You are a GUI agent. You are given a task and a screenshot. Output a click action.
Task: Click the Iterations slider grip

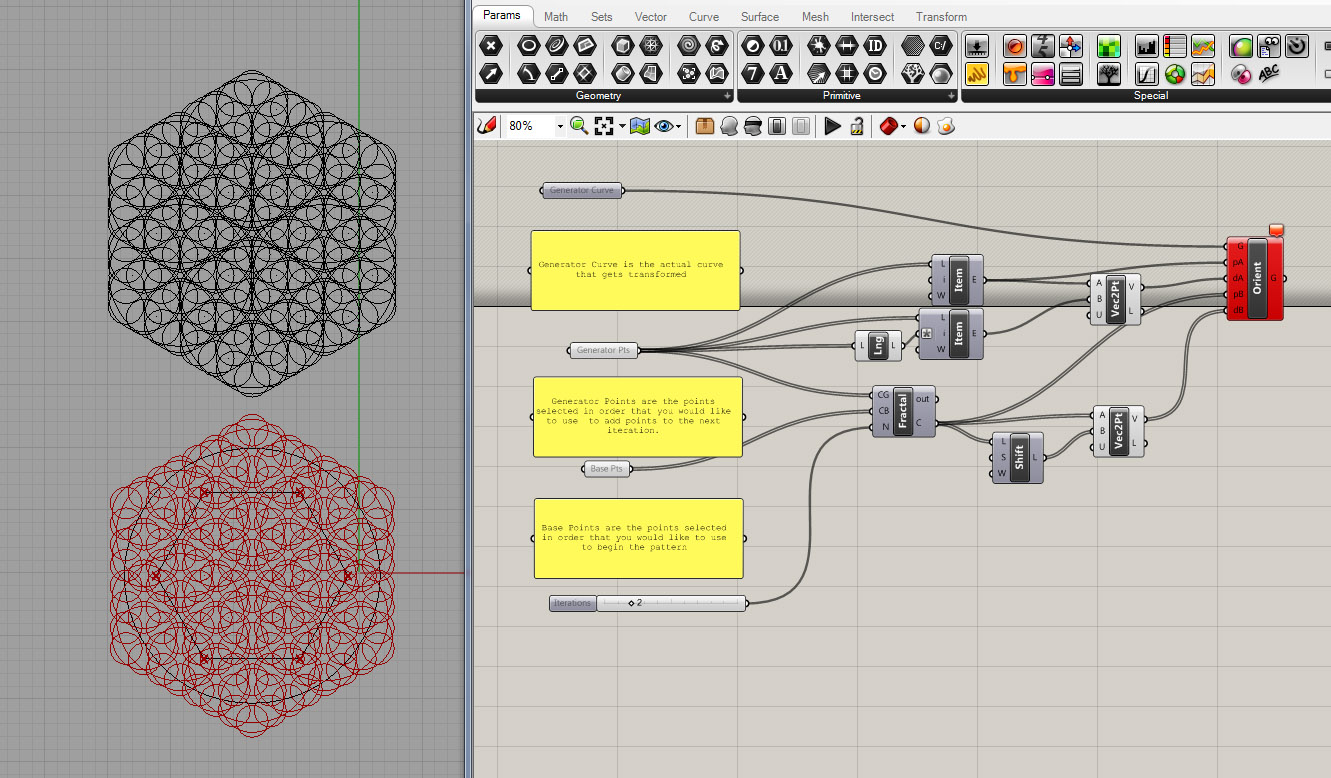coord(631,603)
